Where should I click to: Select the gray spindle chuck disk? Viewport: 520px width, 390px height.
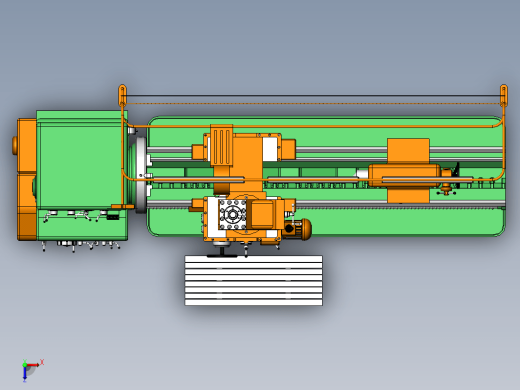pyautogui.click(x=141, y=176)
